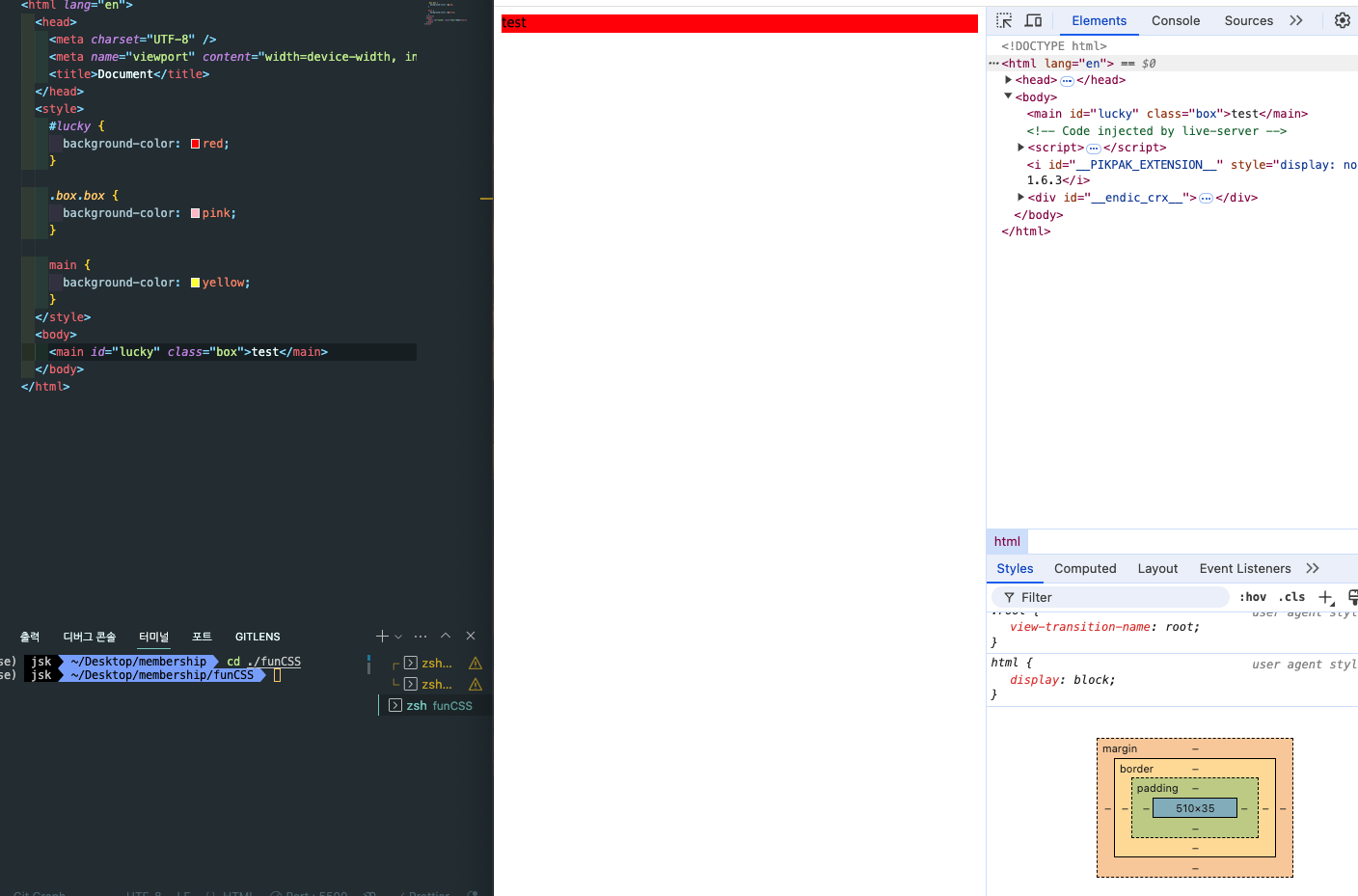Click the VS Code minimap preview
The height and width of the screenshot is (896, 1358).
pos(446,13)
